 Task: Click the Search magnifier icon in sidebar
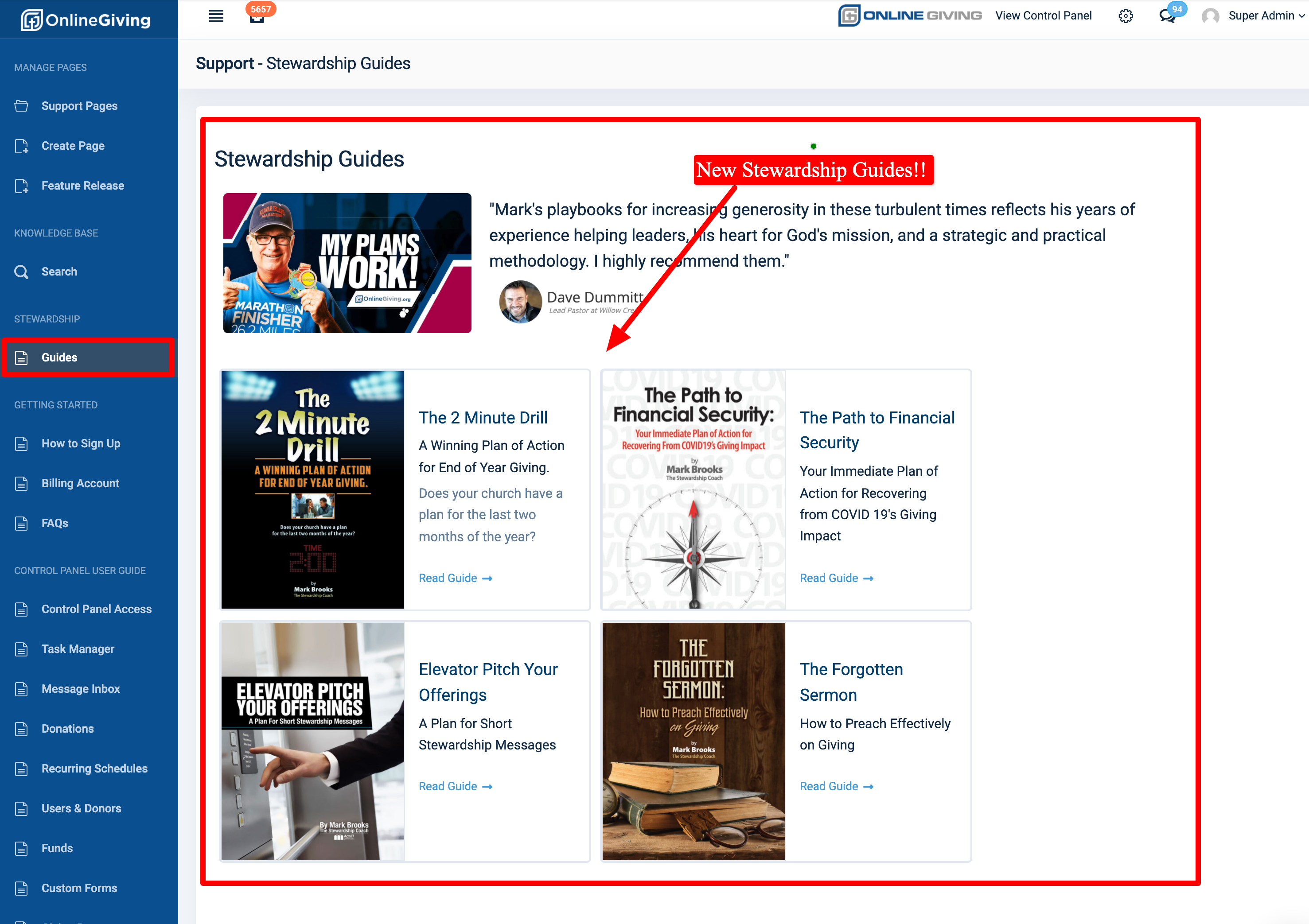22,272
